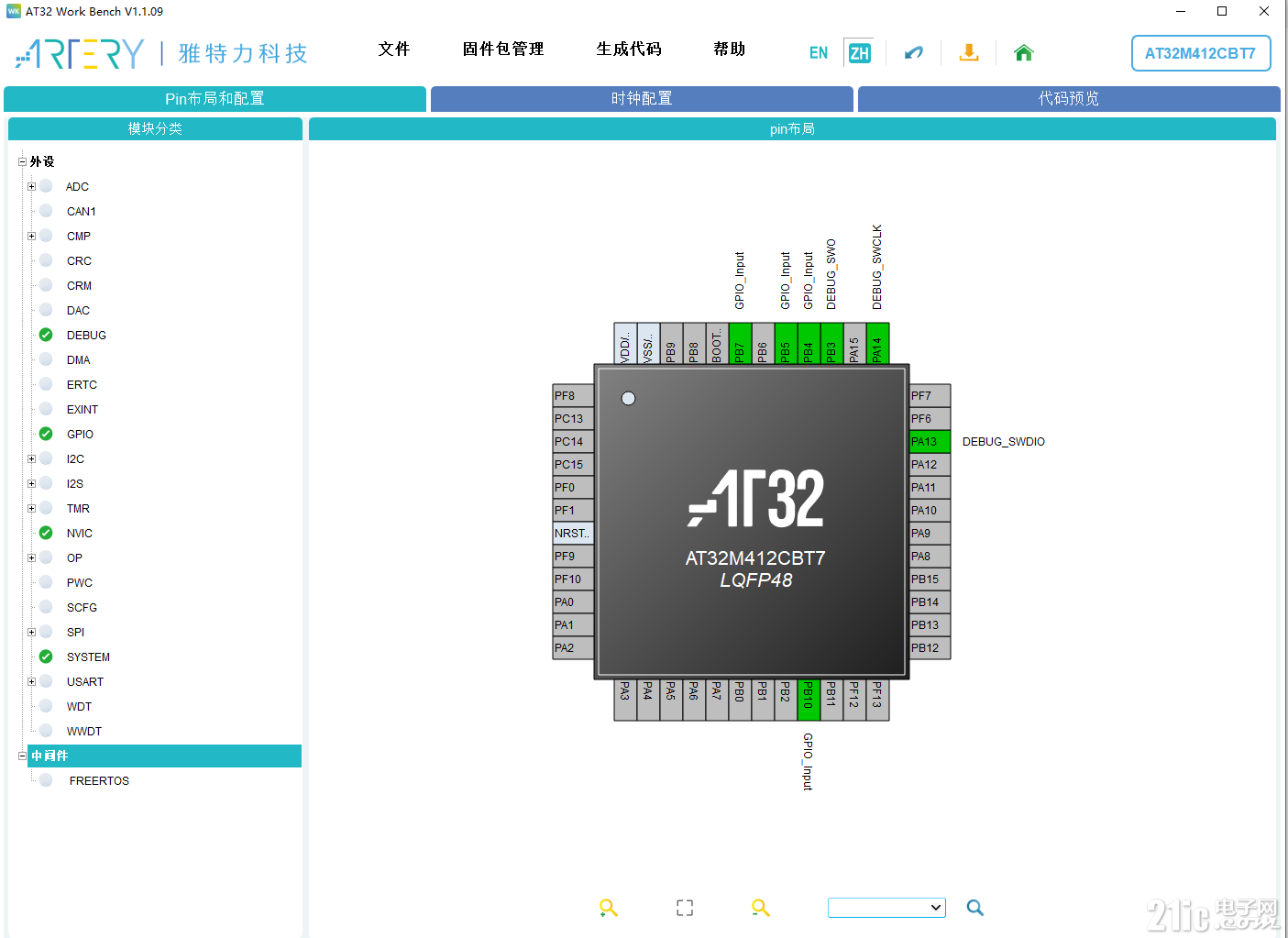Open the 文件 menu

tap(394, 50)
